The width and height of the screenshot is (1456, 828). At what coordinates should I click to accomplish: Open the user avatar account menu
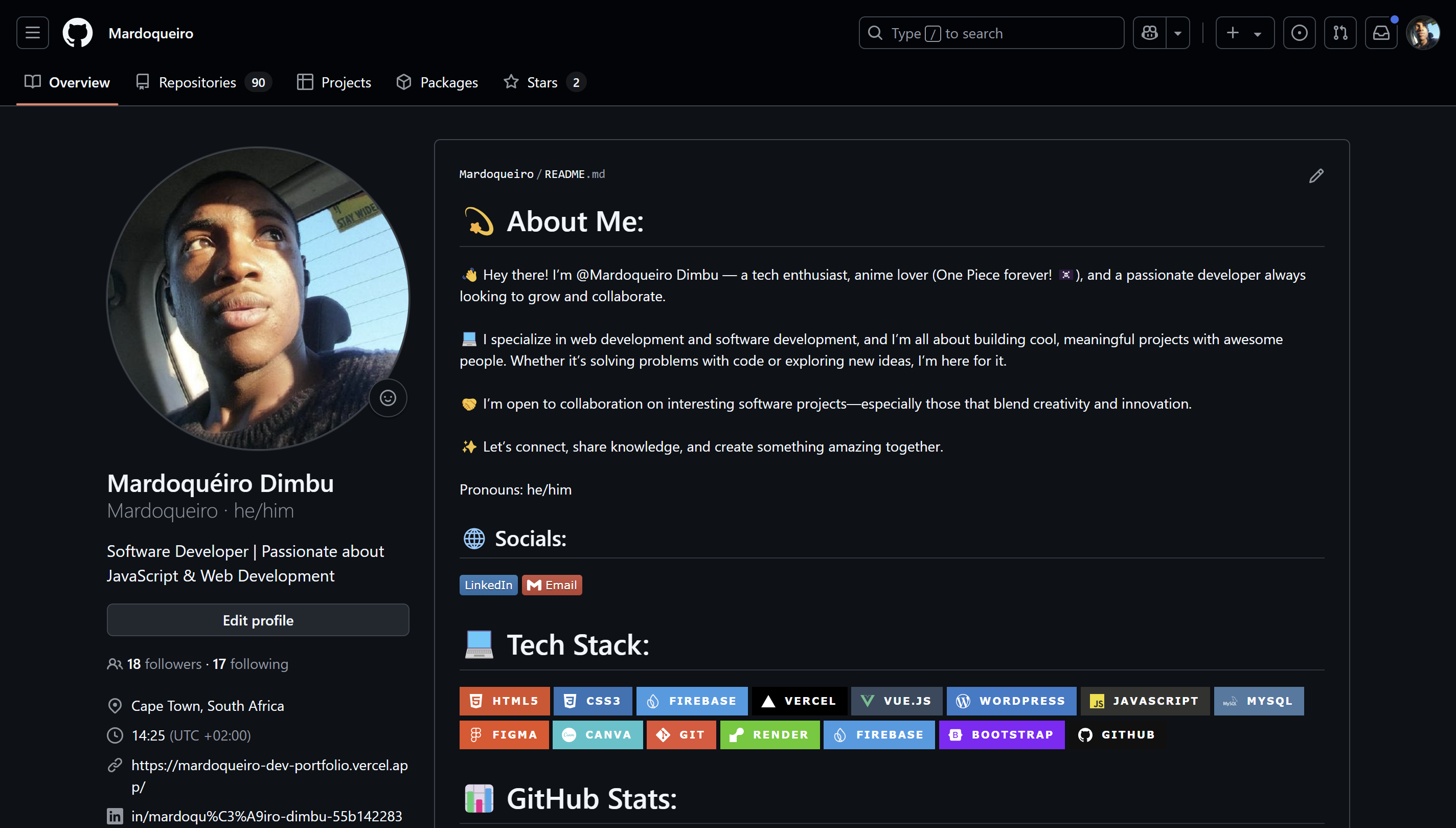pos(1422,33)
